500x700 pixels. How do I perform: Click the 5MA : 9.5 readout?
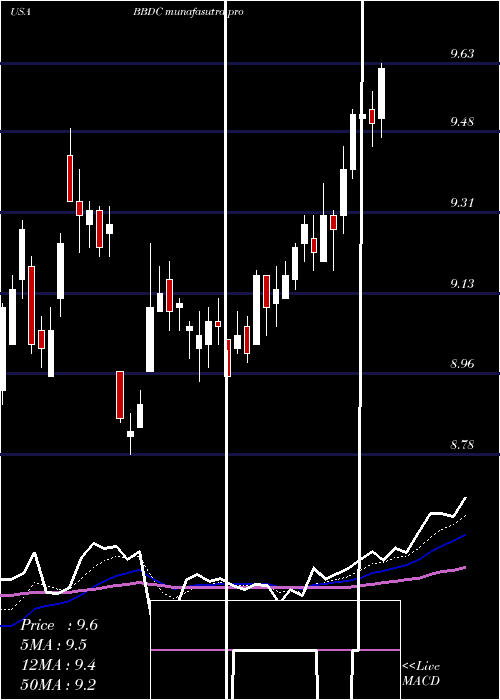coord(54,645)
